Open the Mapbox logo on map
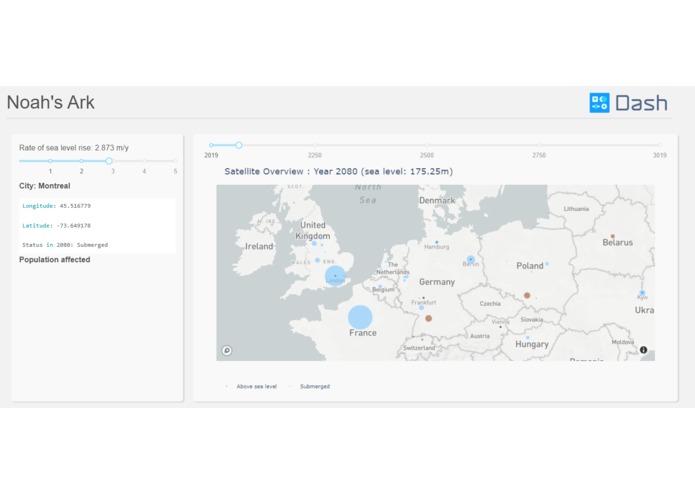This screenshot has width=695, height=494. (227, 350)
